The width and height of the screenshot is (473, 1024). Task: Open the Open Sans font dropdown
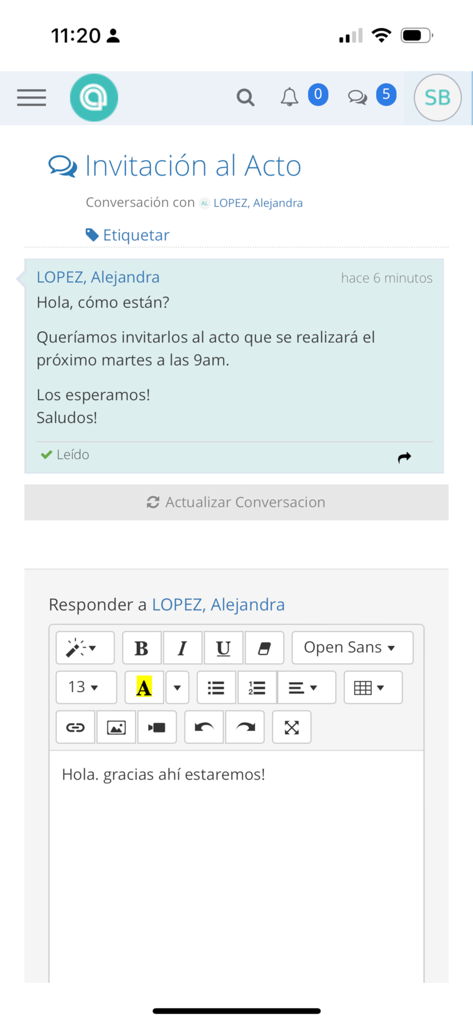click(353, 648)
